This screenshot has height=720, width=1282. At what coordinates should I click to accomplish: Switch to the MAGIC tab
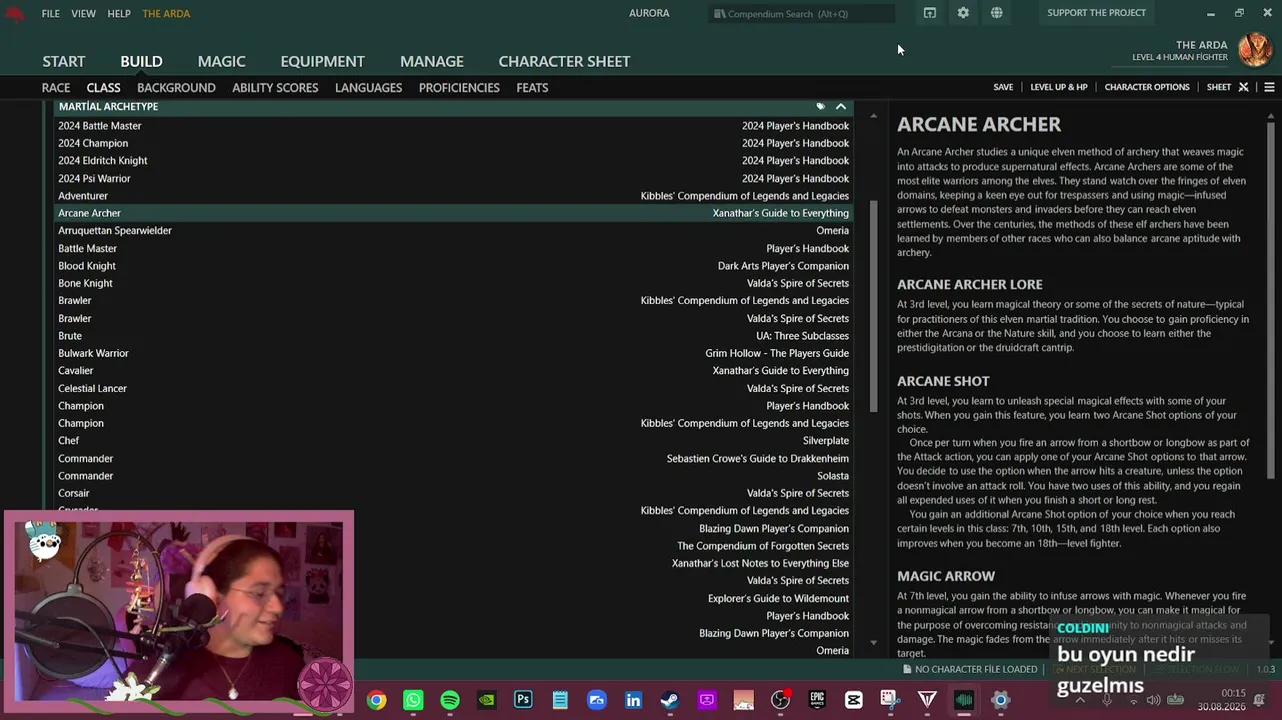click(221, 61)
